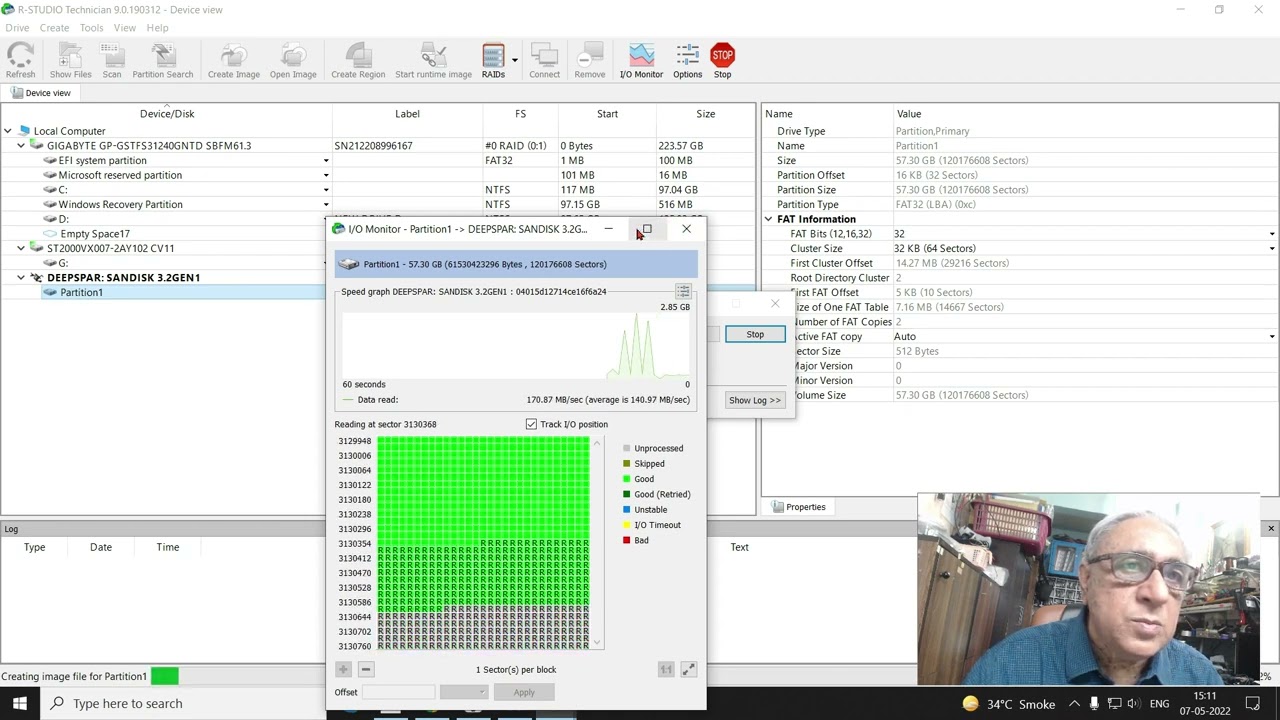The image size is (1280, 720).
Task: Collapse the ST2000VX007 drive node
Action: coord(21,248)
